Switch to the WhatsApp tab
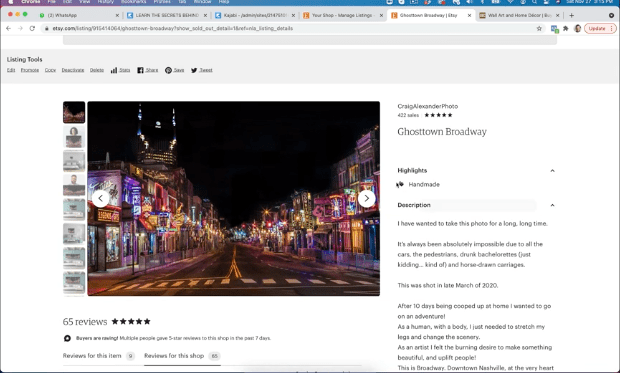 pyautogui.click(x=62, y=15)
